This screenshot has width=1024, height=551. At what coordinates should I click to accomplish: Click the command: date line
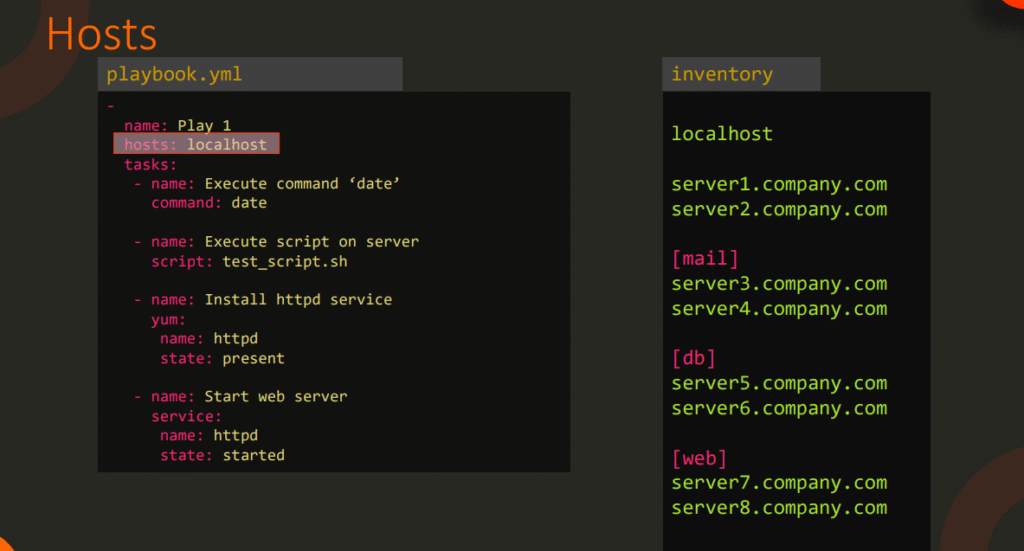[209, 203]
